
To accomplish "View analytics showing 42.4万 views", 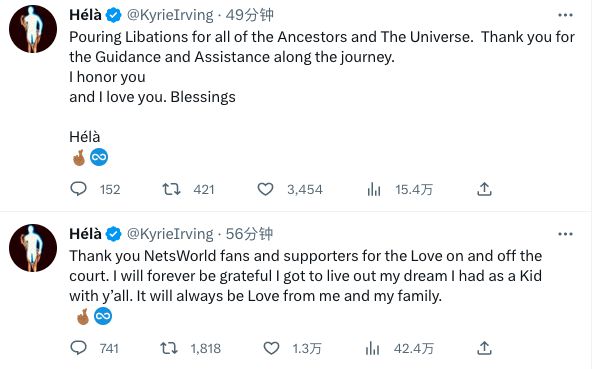I will (x=373, y=348).
